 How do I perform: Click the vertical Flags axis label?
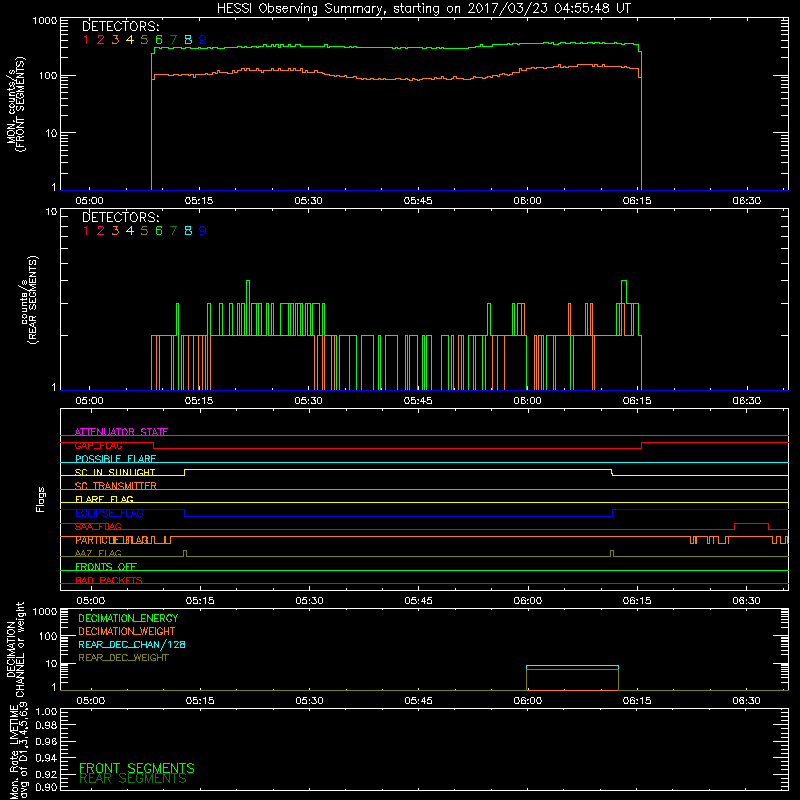[x=41, y=499]
